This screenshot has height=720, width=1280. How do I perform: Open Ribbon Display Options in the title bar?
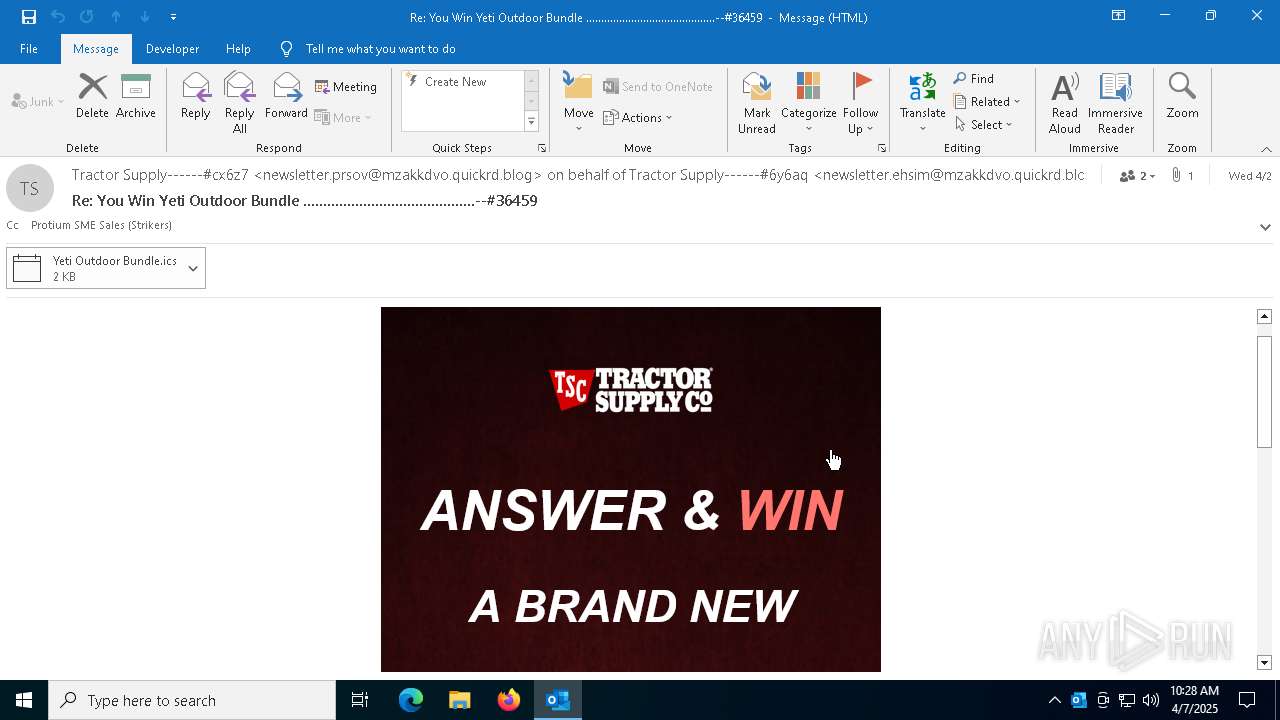(1118, 16)
